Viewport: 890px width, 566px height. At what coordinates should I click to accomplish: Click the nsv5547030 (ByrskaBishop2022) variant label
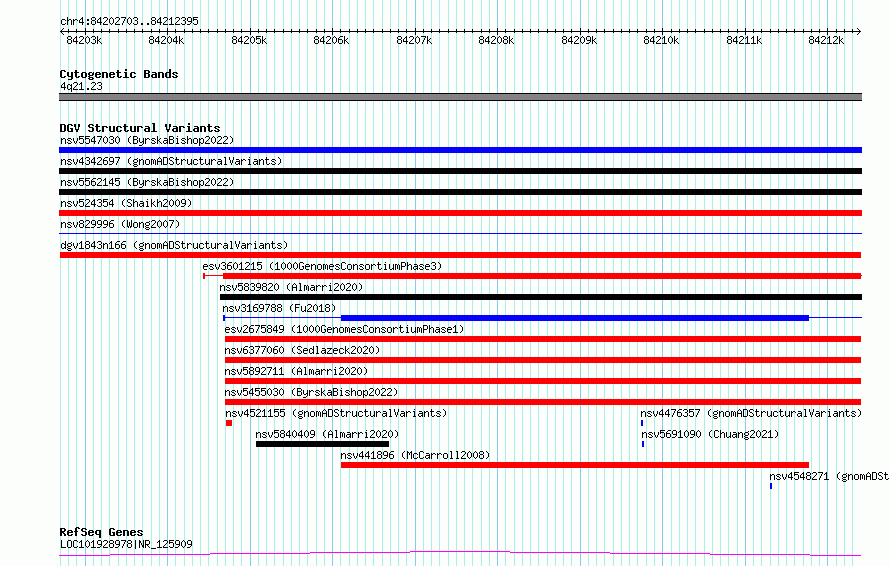tap(147, 140)
